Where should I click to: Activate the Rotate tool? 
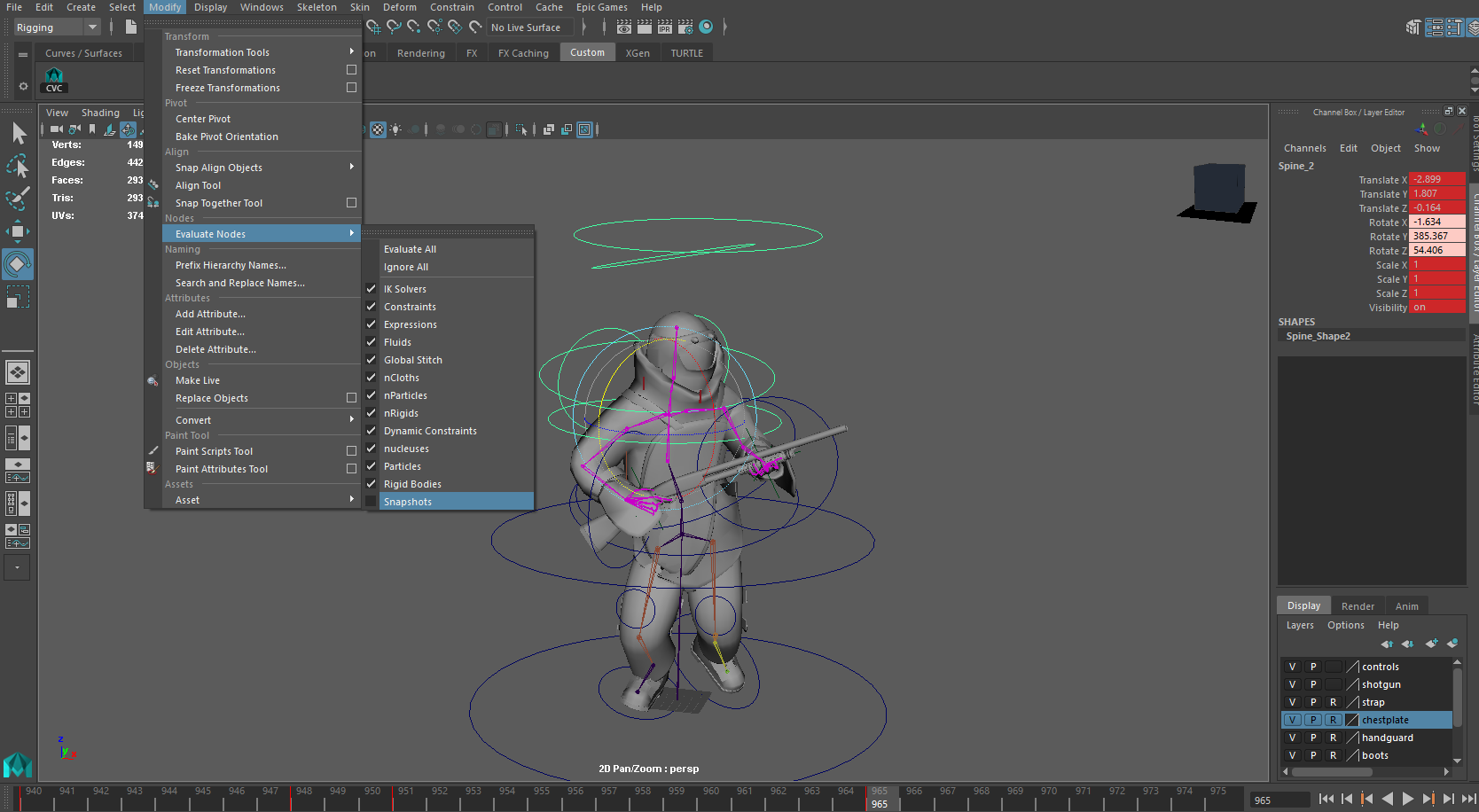pos(18,264)
